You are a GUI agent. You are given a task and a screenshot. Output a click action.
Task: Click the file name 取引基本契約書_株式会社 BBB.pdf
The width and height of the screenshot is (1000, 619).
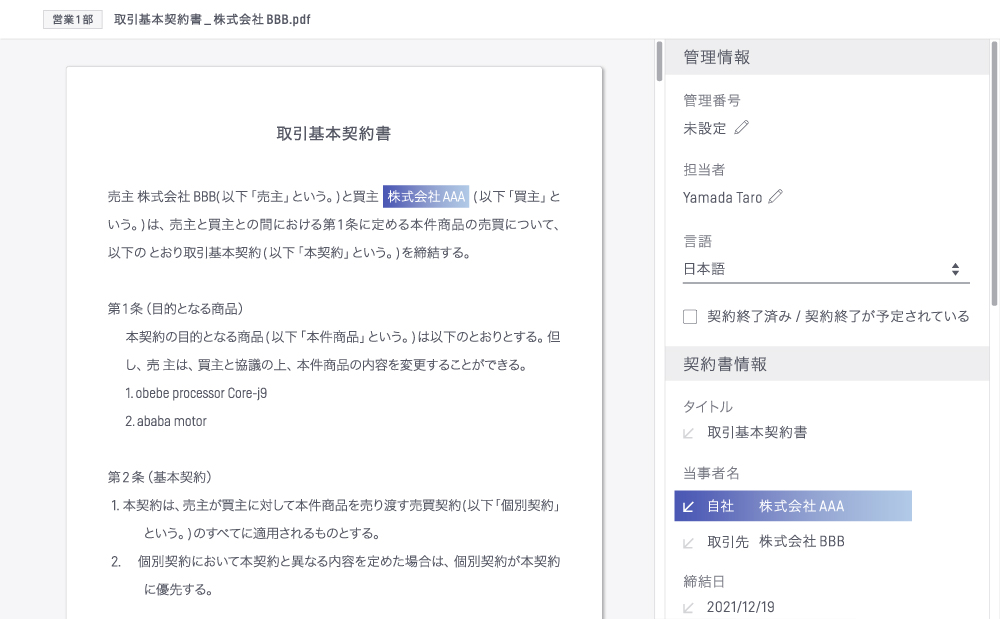[212, 20]
